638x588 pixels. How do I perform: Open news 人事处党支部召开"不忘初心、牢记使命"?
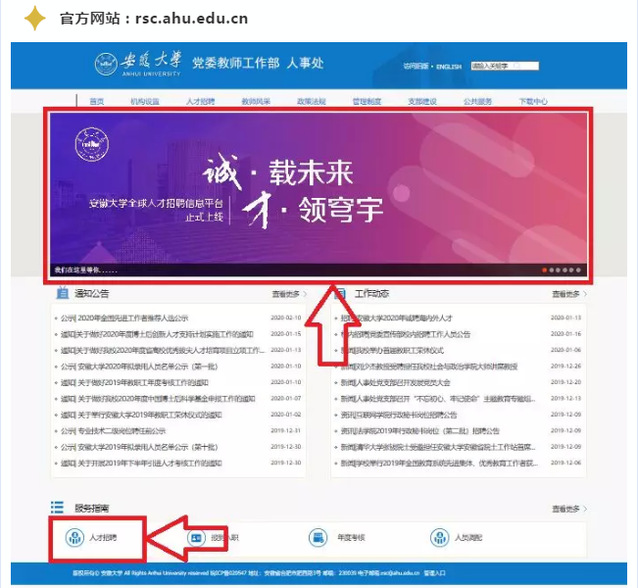click(x=438, y=398)
